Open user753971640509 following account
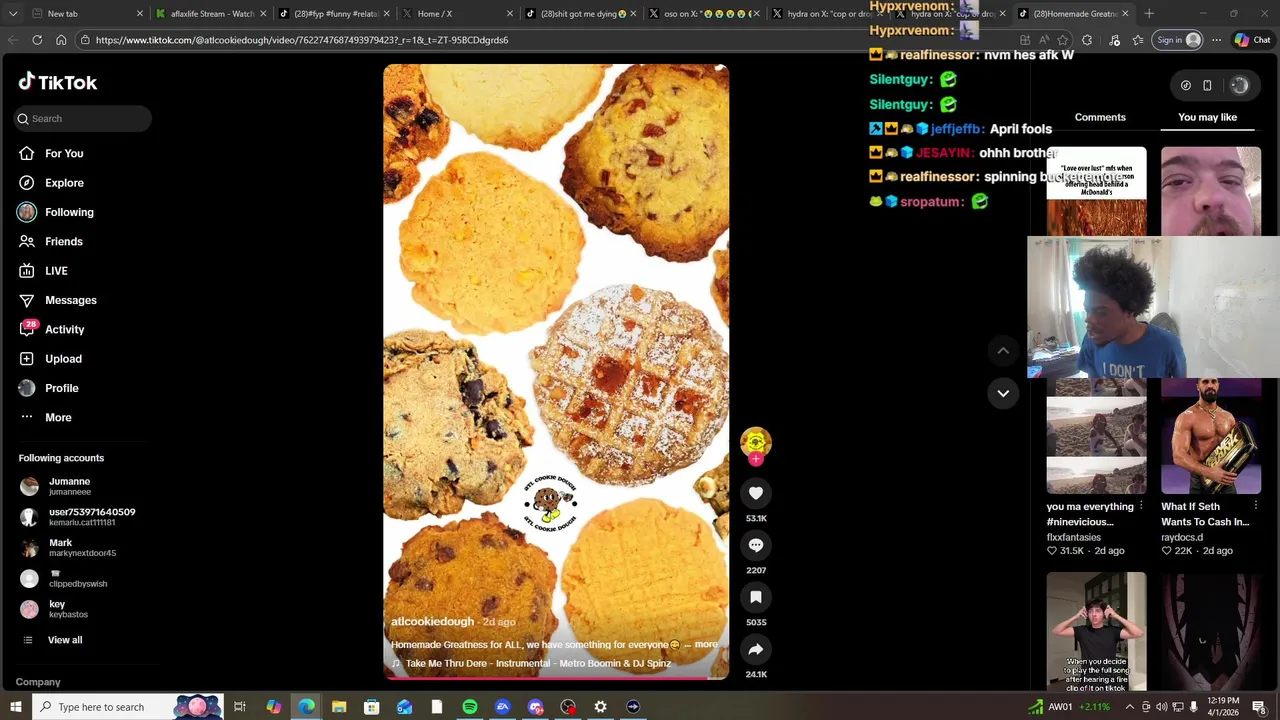Screen dimensions: 1280x720 [x=80, y=517]
